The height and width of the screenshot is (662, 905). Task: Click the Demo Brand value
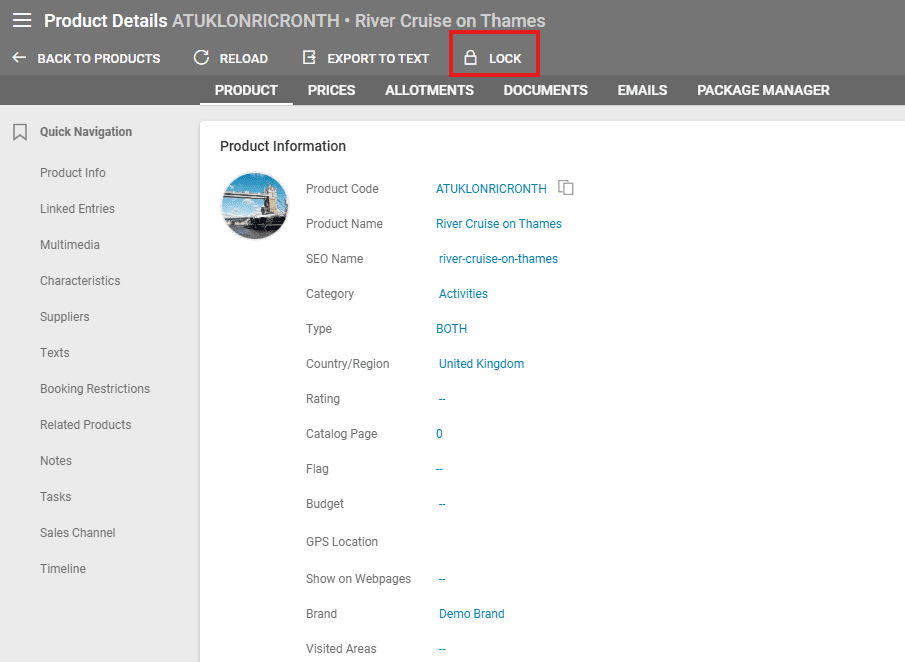[472, 614]
